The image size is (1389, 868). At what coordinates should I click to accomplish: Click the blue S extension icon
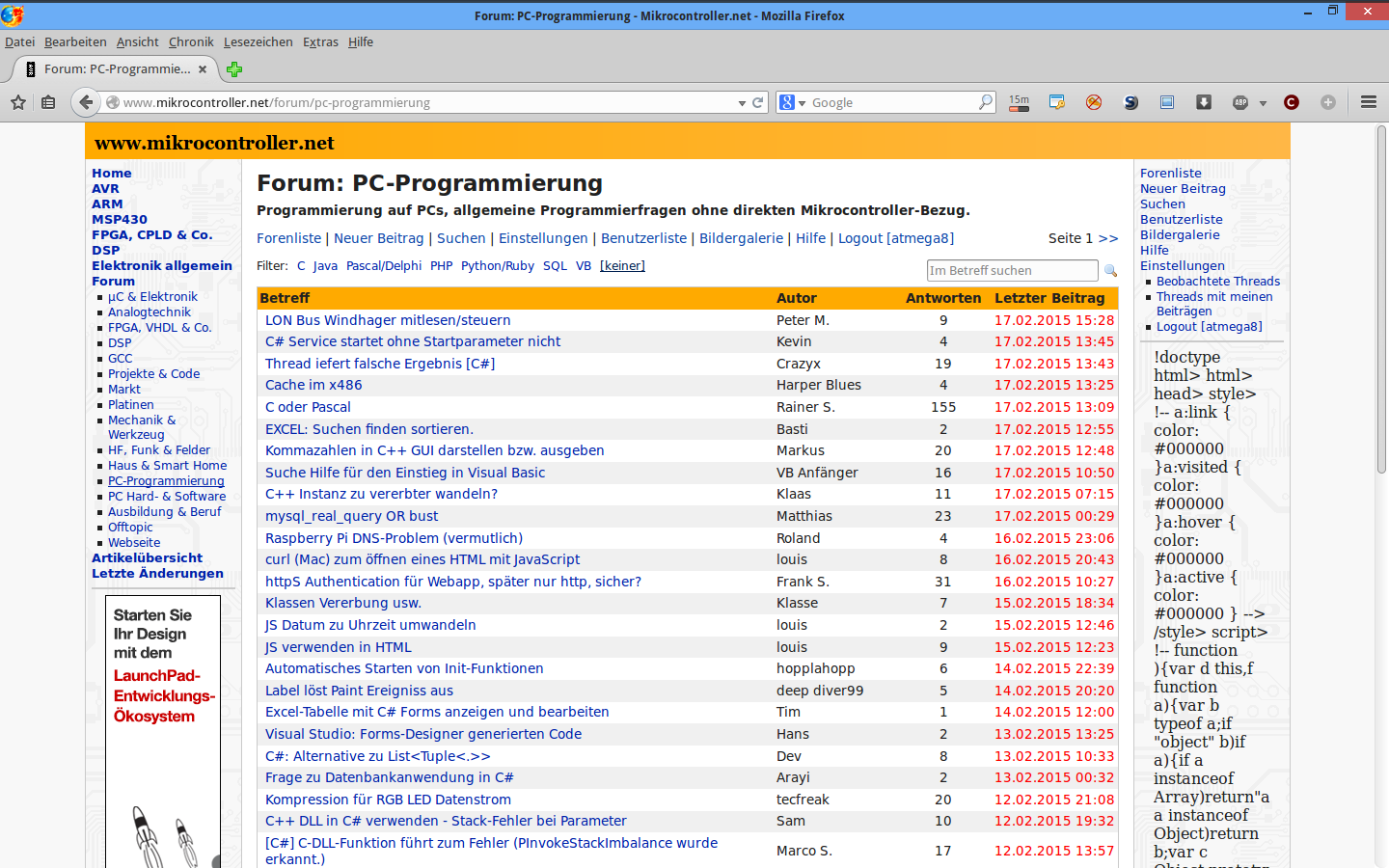pos(1130,102)
